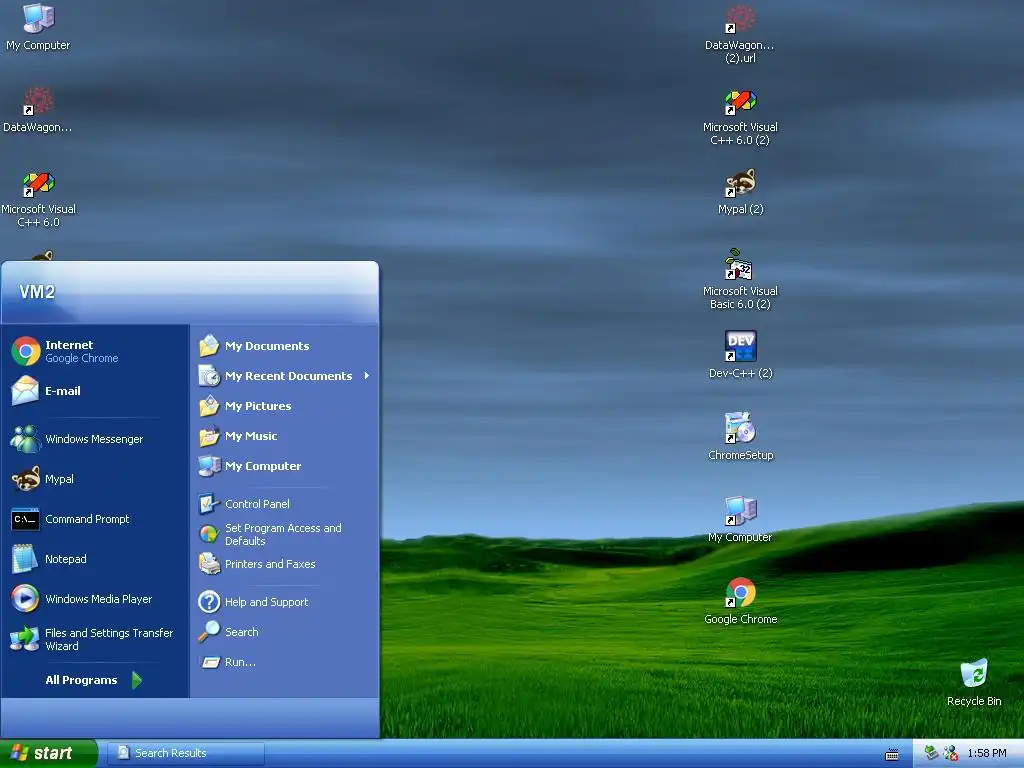Open the Mypal (2) desktop shortcut

click(x=740, y=192)
